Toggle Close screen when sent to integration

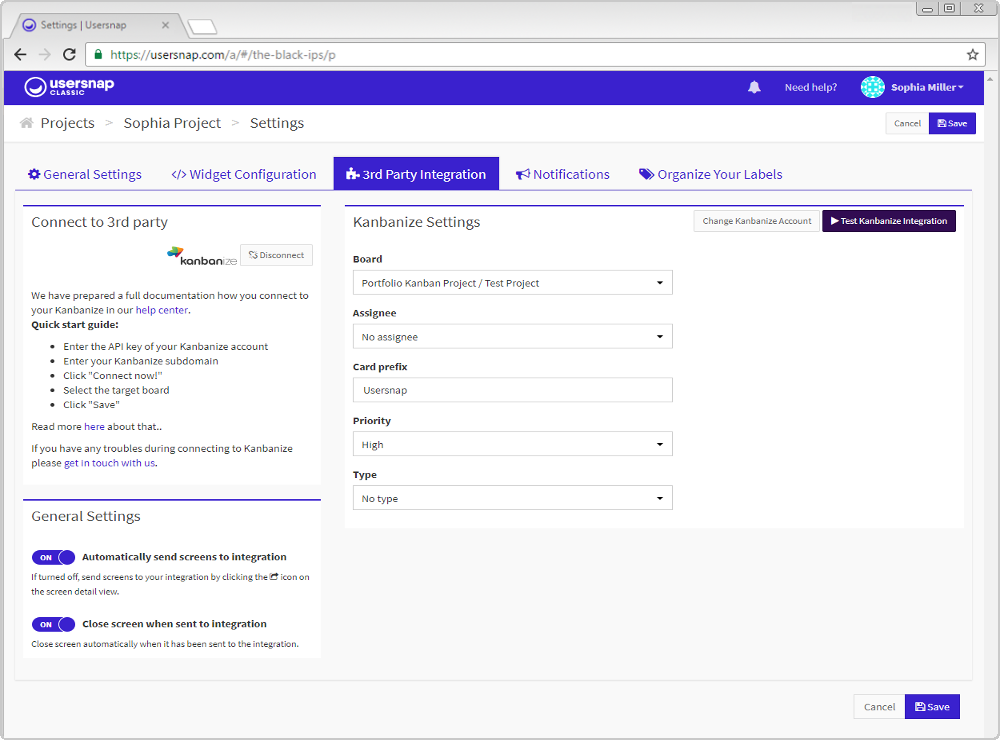click(54, 624)
